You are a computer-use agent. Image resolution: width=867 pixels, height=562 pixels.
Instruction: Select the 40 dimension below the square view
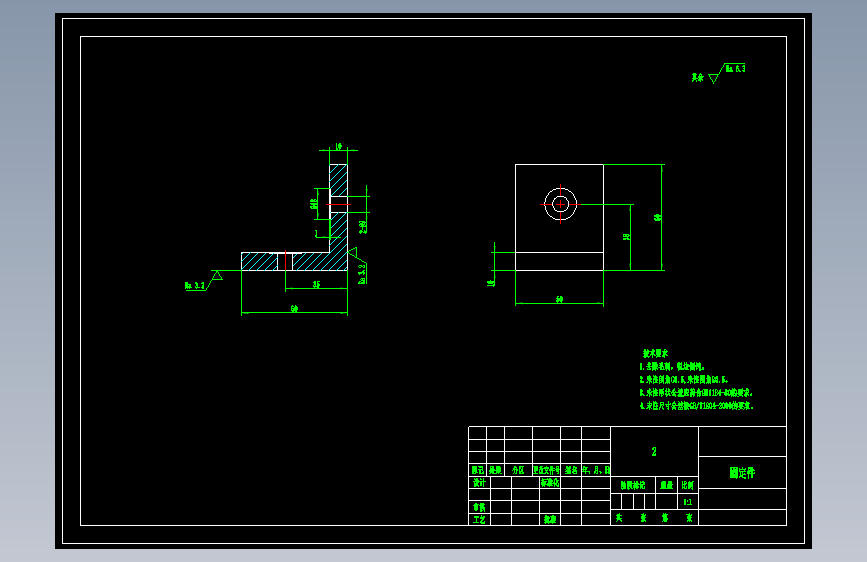click(559, 299)
